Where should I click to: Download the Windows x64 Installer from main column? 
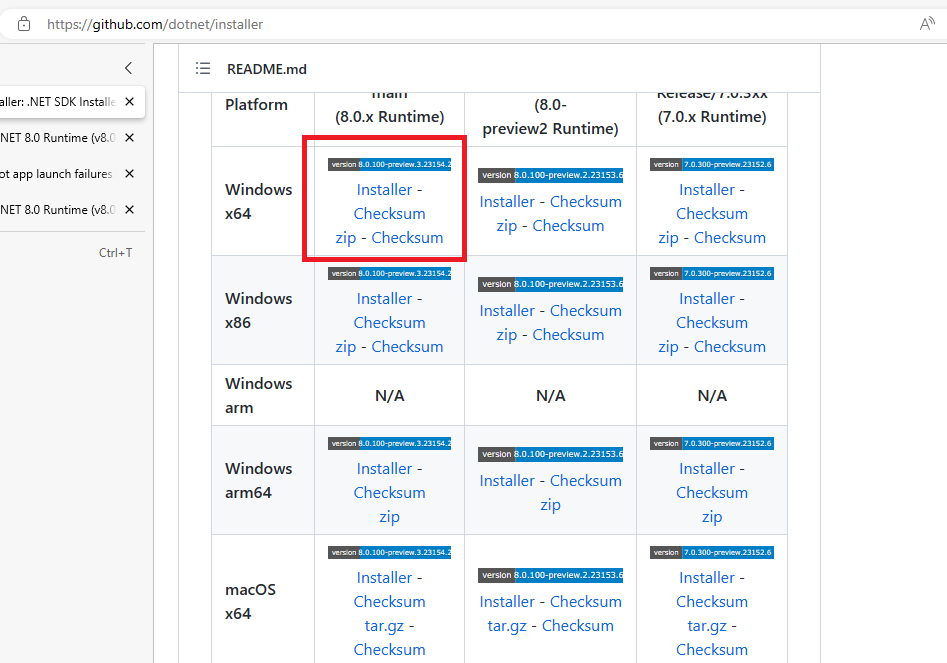(384, 189)
